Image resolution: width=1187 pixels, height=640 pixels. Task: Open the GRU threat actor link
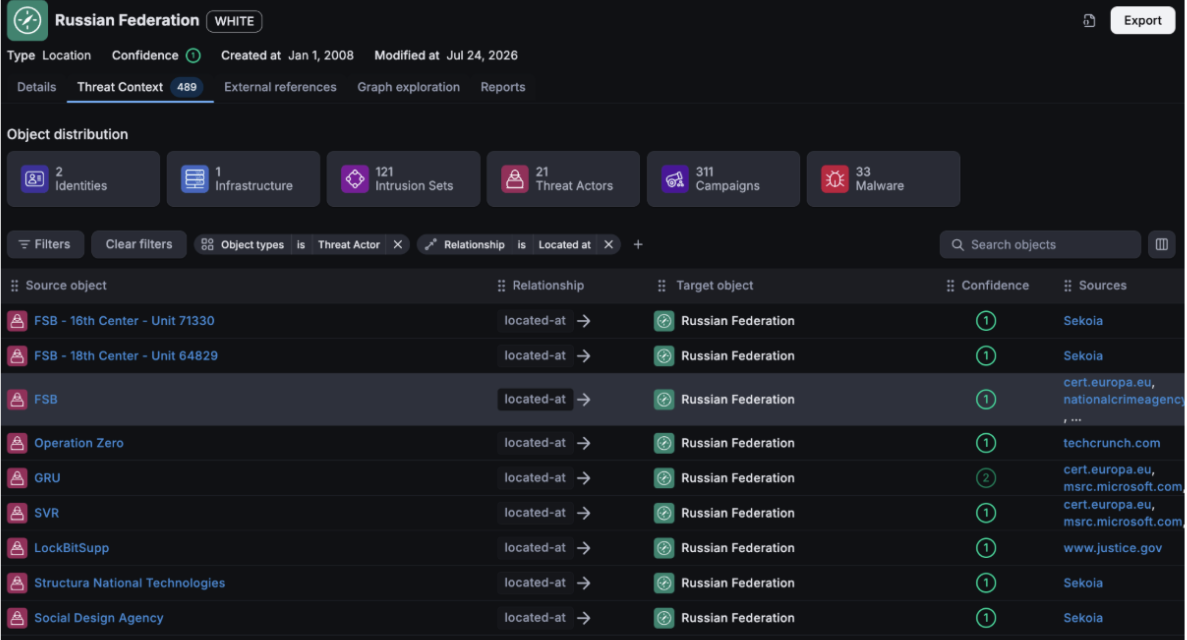[x=47, y=478]
